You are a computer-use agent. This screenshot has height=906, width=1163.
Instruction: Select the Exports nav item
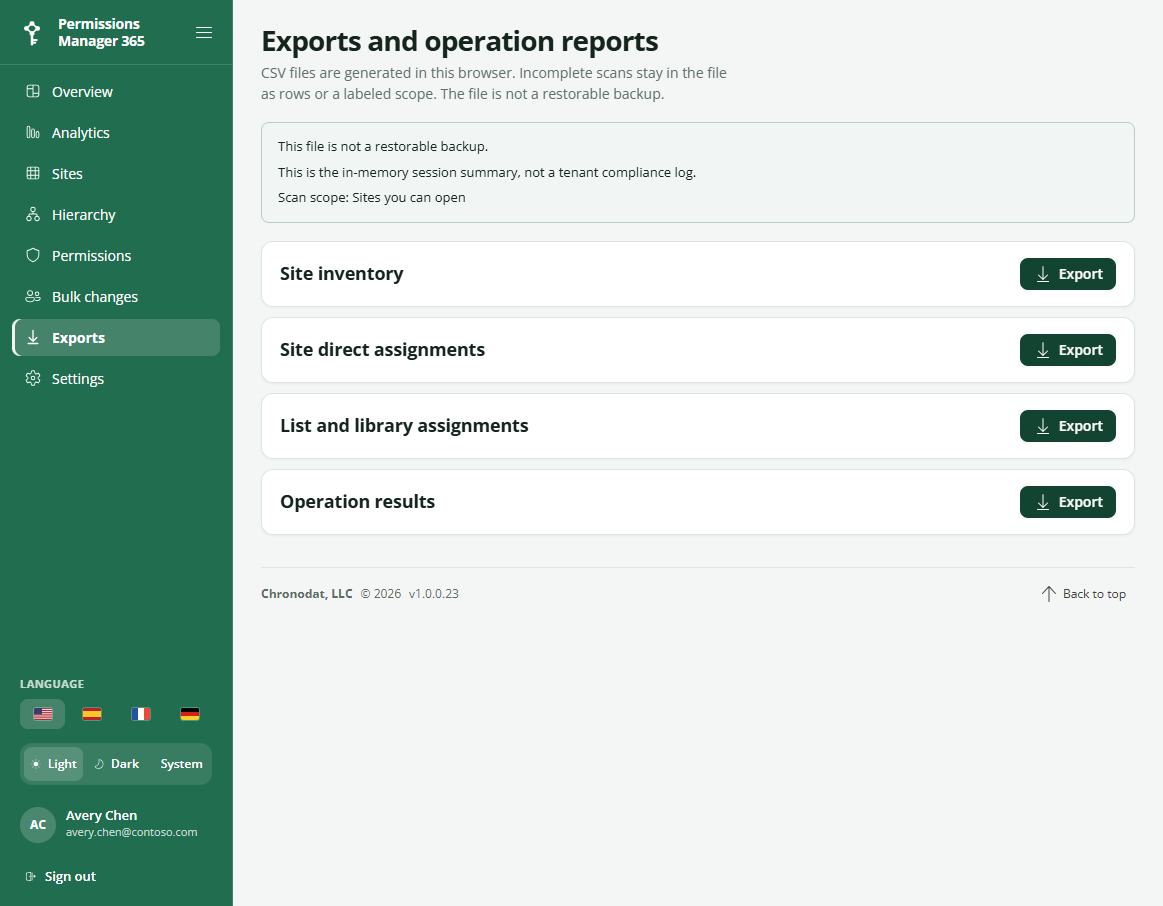[x=116, y=337]
